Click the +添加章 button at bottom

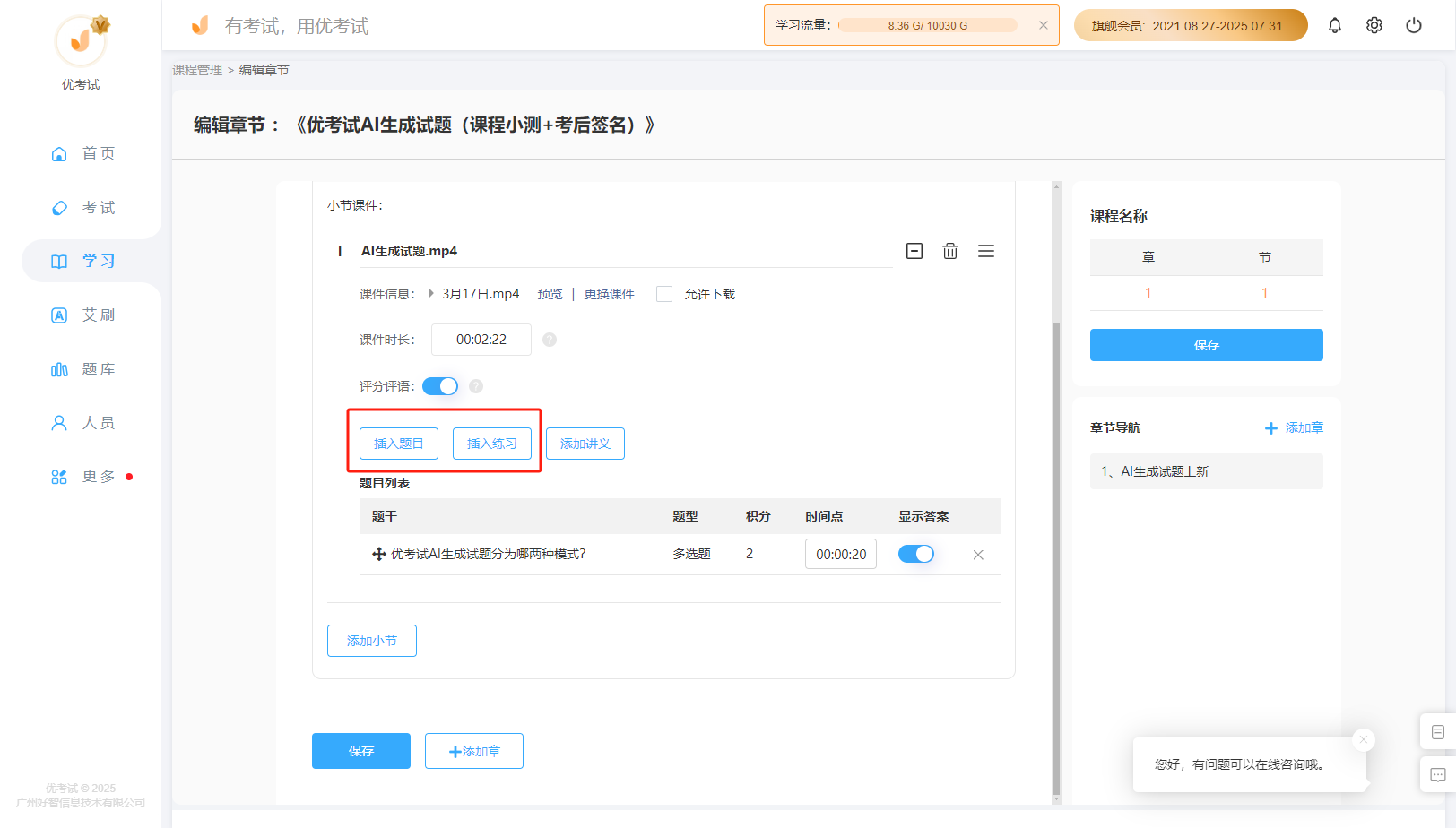[x=474, y=751]
